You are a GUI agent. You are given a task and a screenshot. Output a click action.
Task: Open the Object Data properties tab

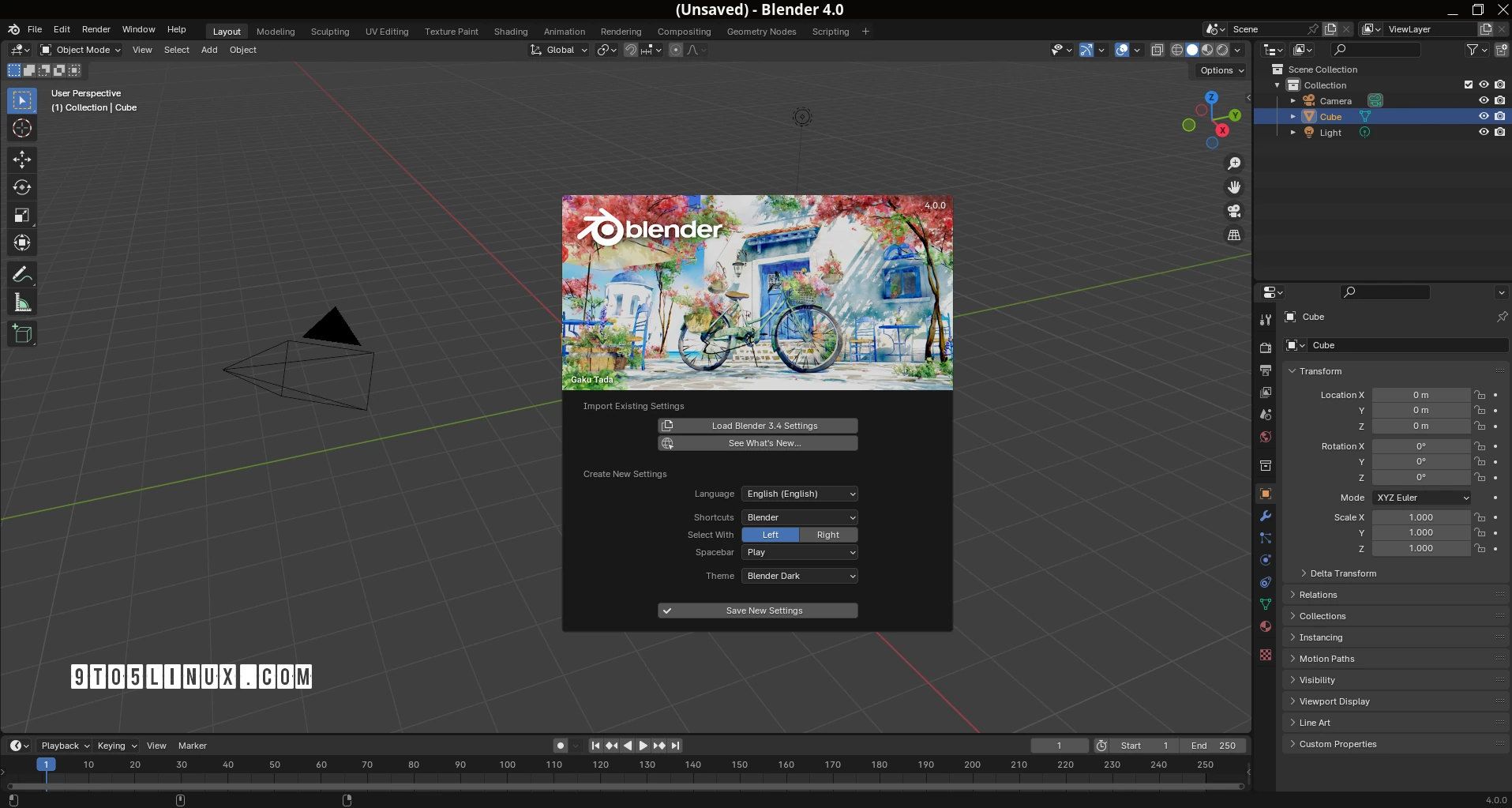(1266, 604)
